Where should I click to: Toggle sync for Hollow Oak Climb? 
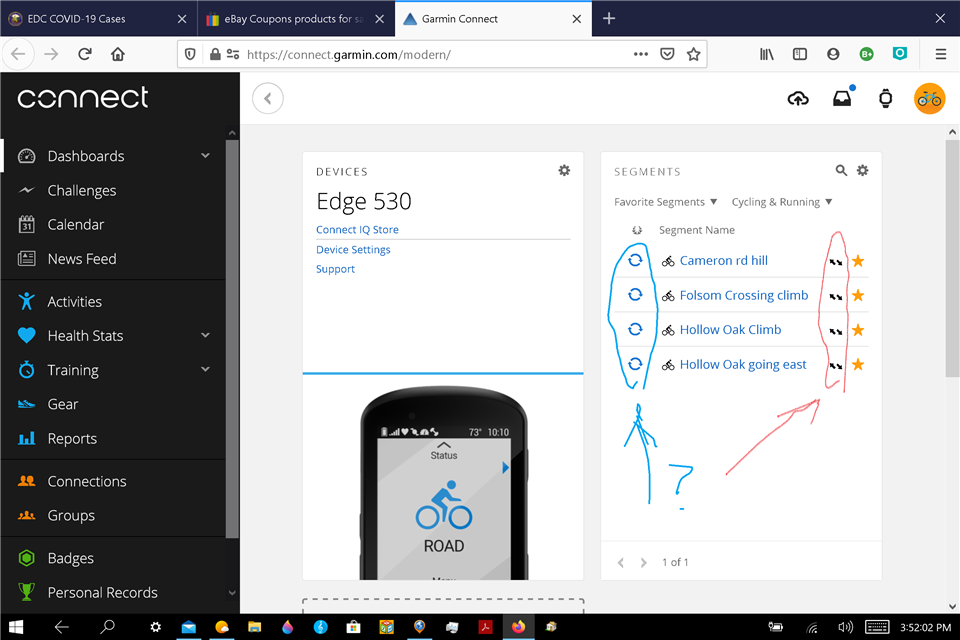click(635, 329)
